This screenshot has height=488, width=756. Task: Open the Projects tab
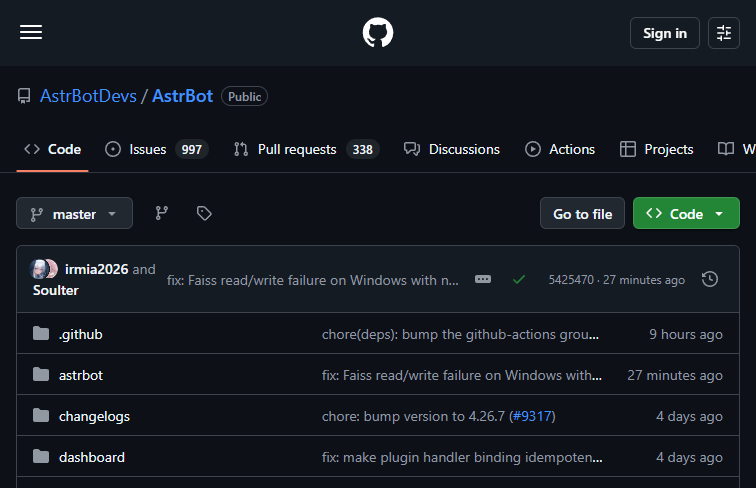click(x=656, y=149)
